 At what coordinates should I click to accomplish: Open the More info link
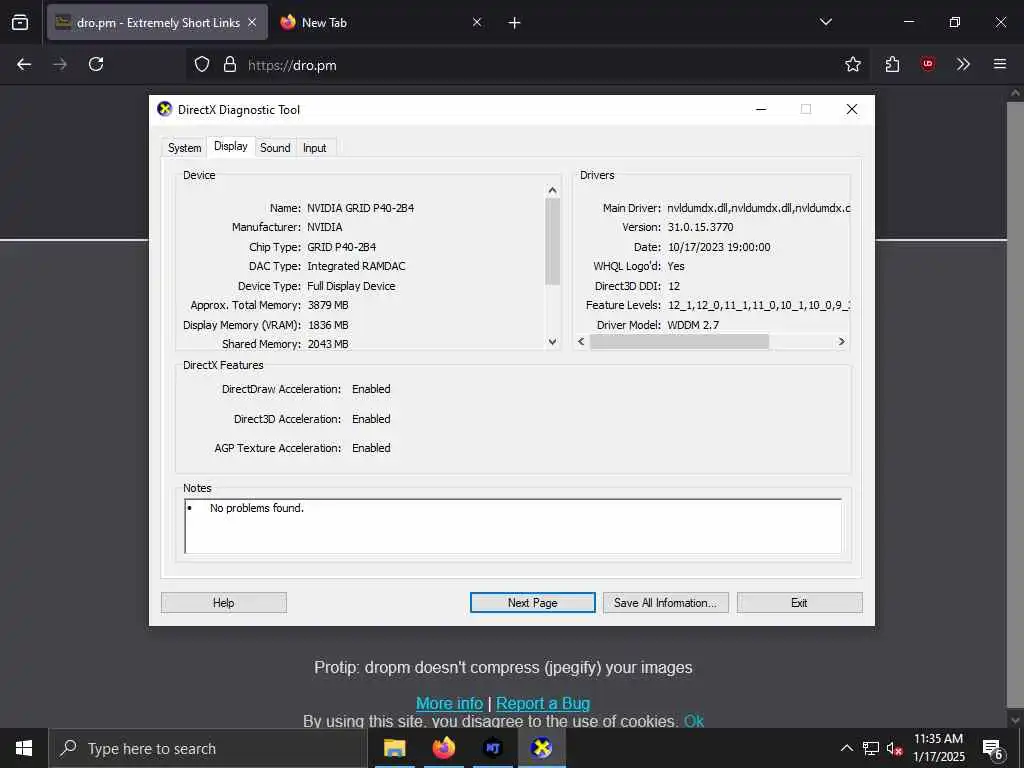[x=449, y=703]
